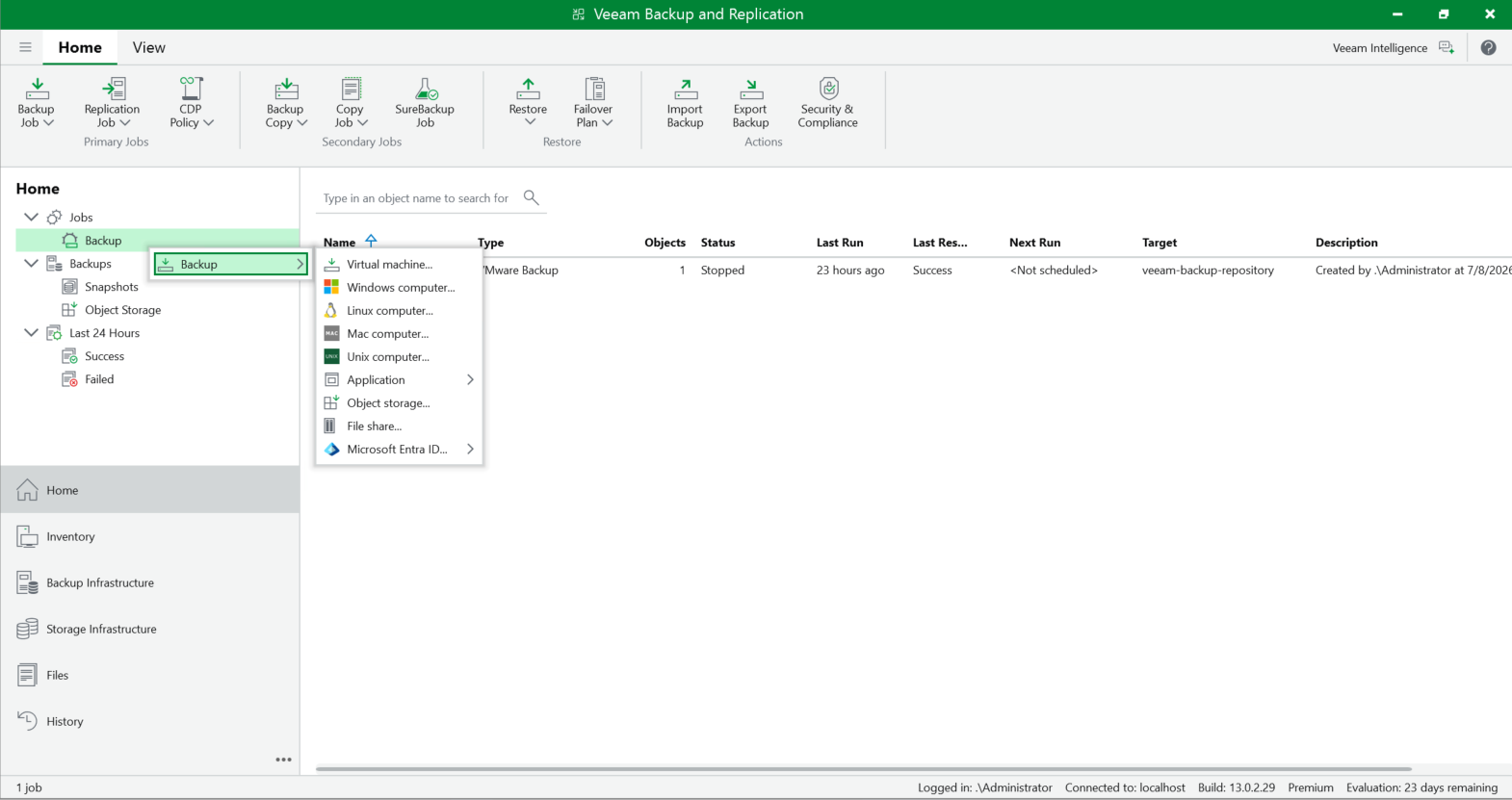
Task: Open the History view
Action: [150, 721]
